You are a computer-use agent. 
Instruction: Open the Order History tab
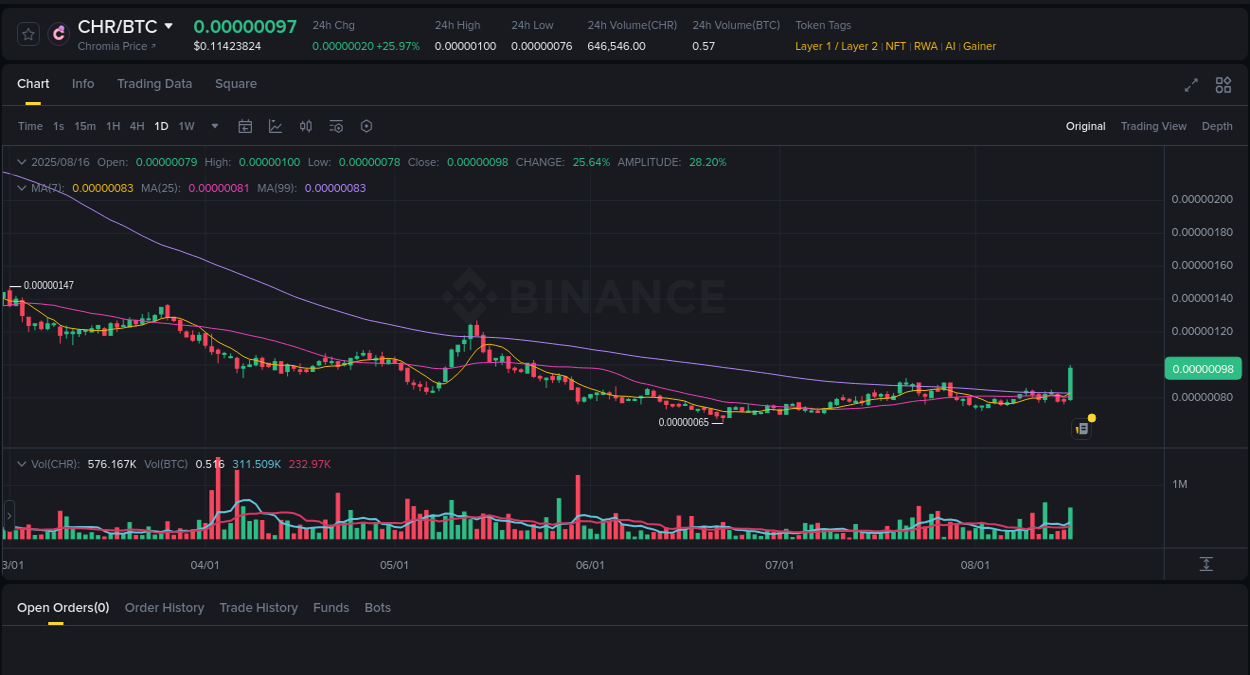[164, 608]
